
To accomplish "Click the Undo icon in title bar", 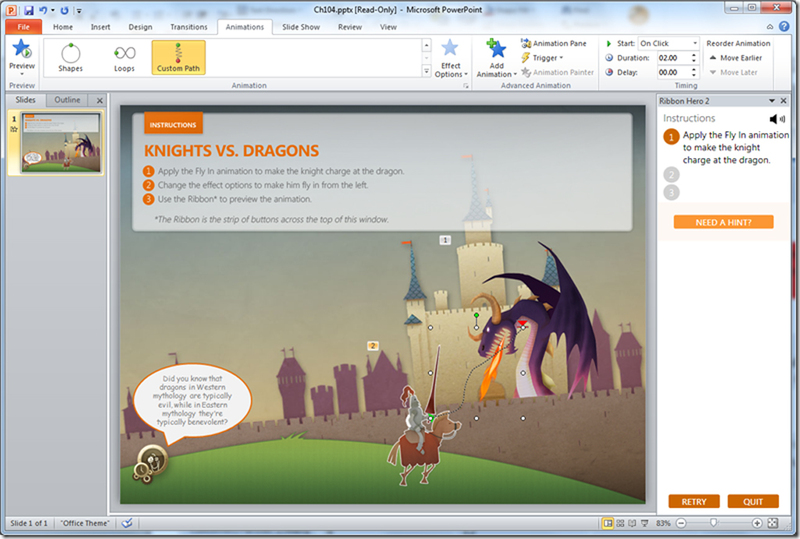I will pos(43,10).
